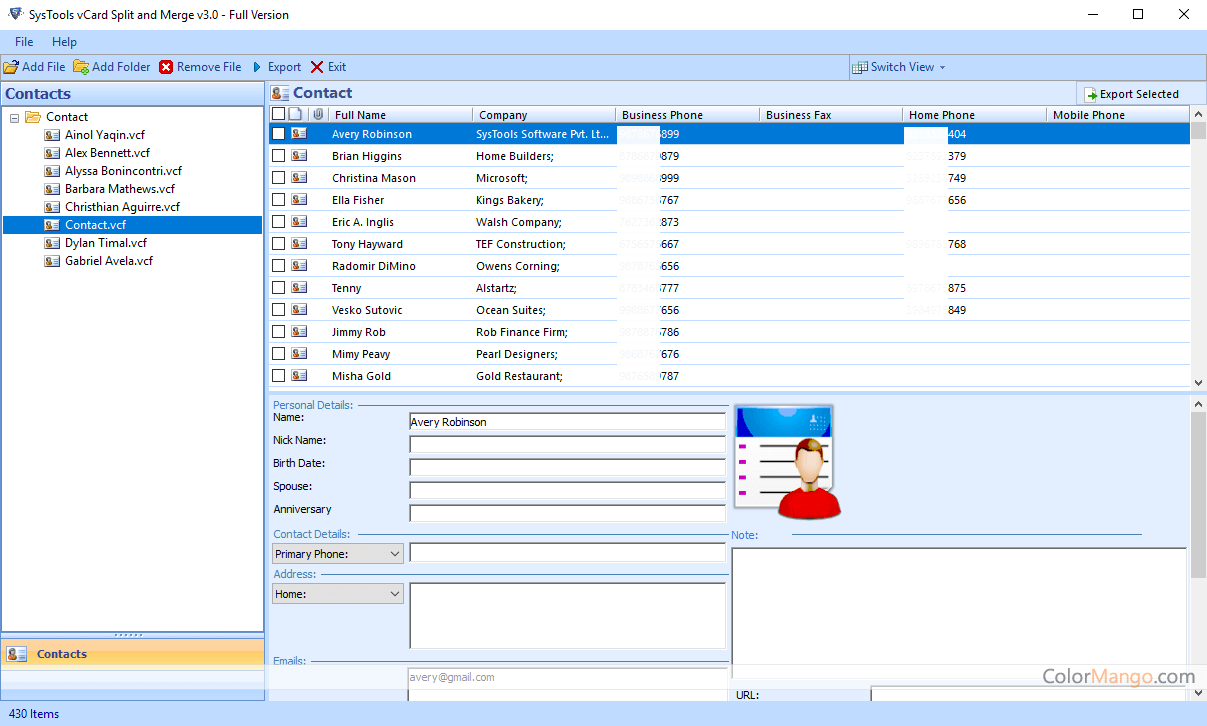Click the Switch View grid icon
This screenshot has height=726, width=1207.
pos(861,67)
